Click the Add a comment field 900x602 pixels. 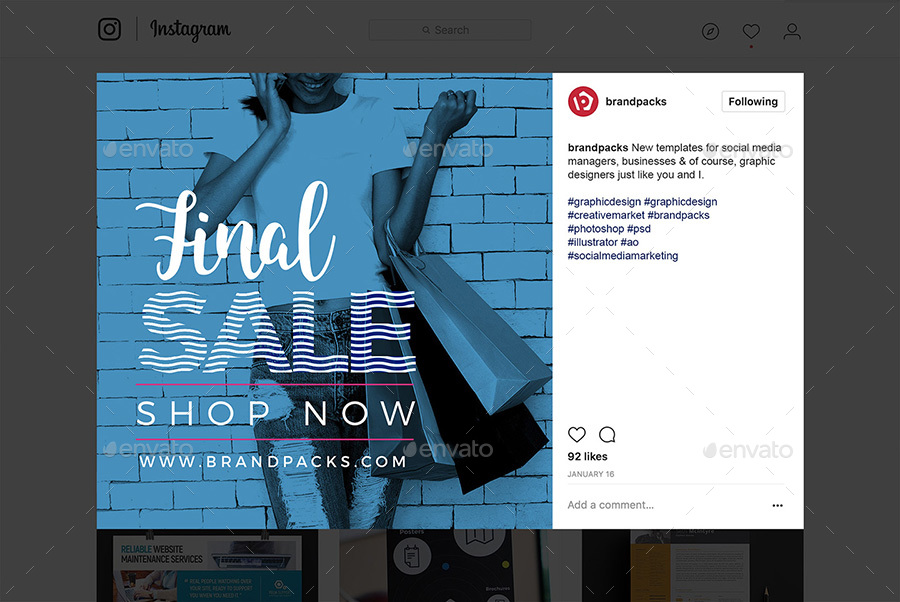pos(666,505)
